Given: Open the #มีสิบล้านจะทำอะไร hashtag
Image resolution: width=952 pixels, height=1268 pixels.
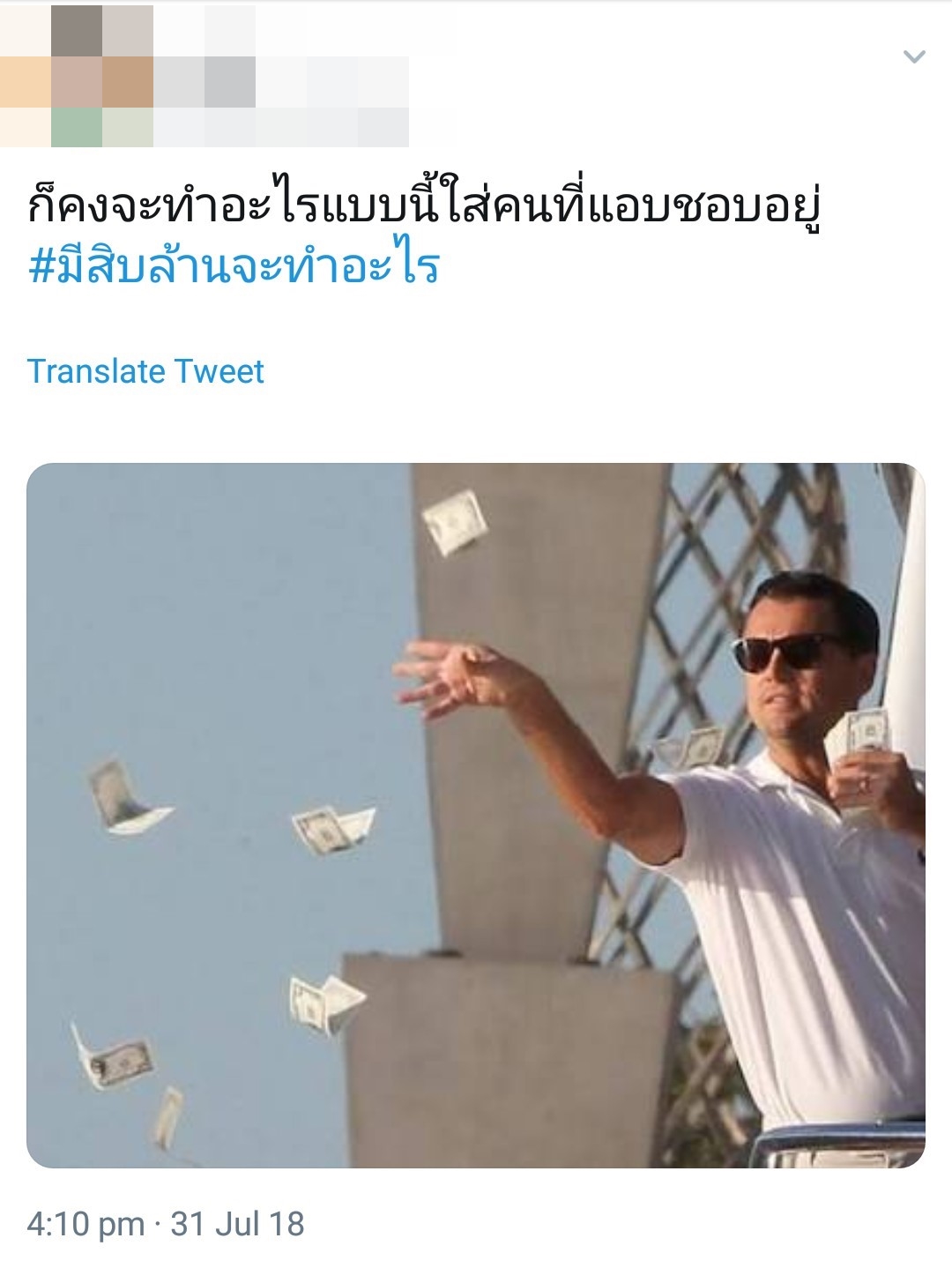Looking at the screenshot, I should [x=234, y=266].
